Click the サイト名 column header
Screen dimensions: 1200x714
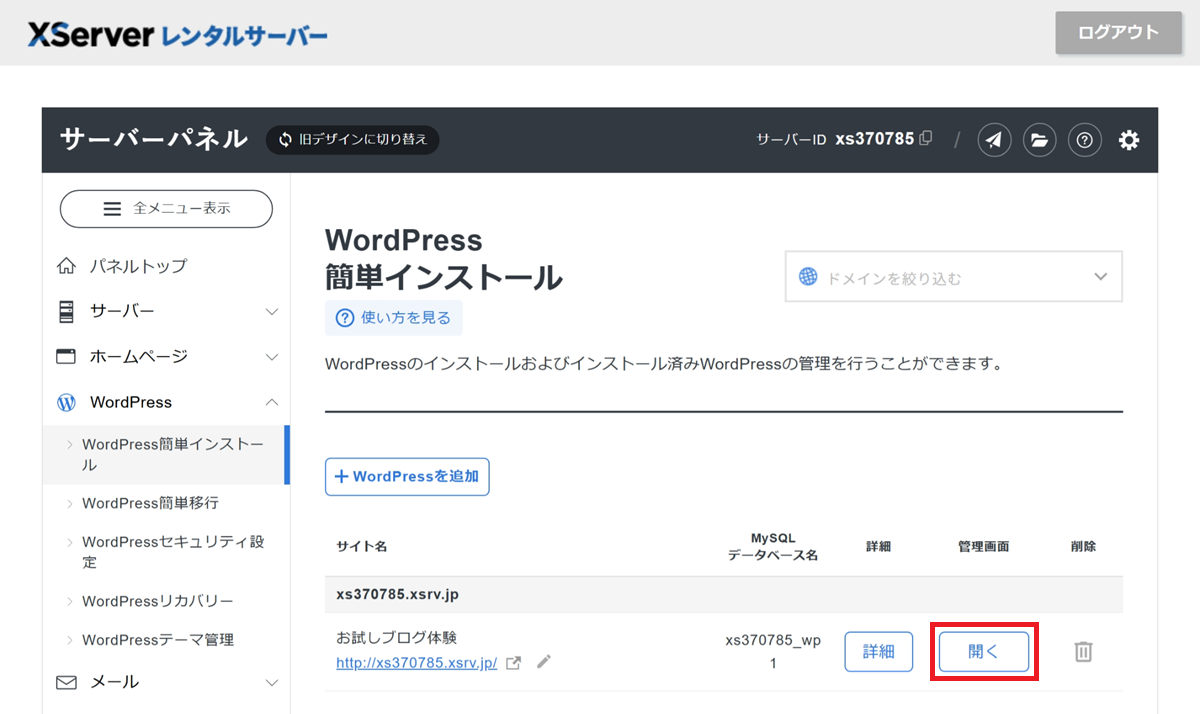click(362, 547)
